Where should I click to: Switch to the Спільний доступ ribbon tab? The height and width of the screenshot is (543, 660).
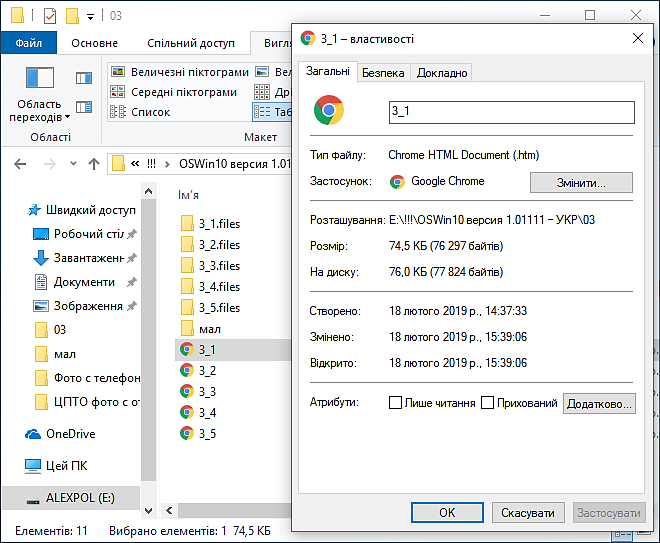tap(191, 43)
